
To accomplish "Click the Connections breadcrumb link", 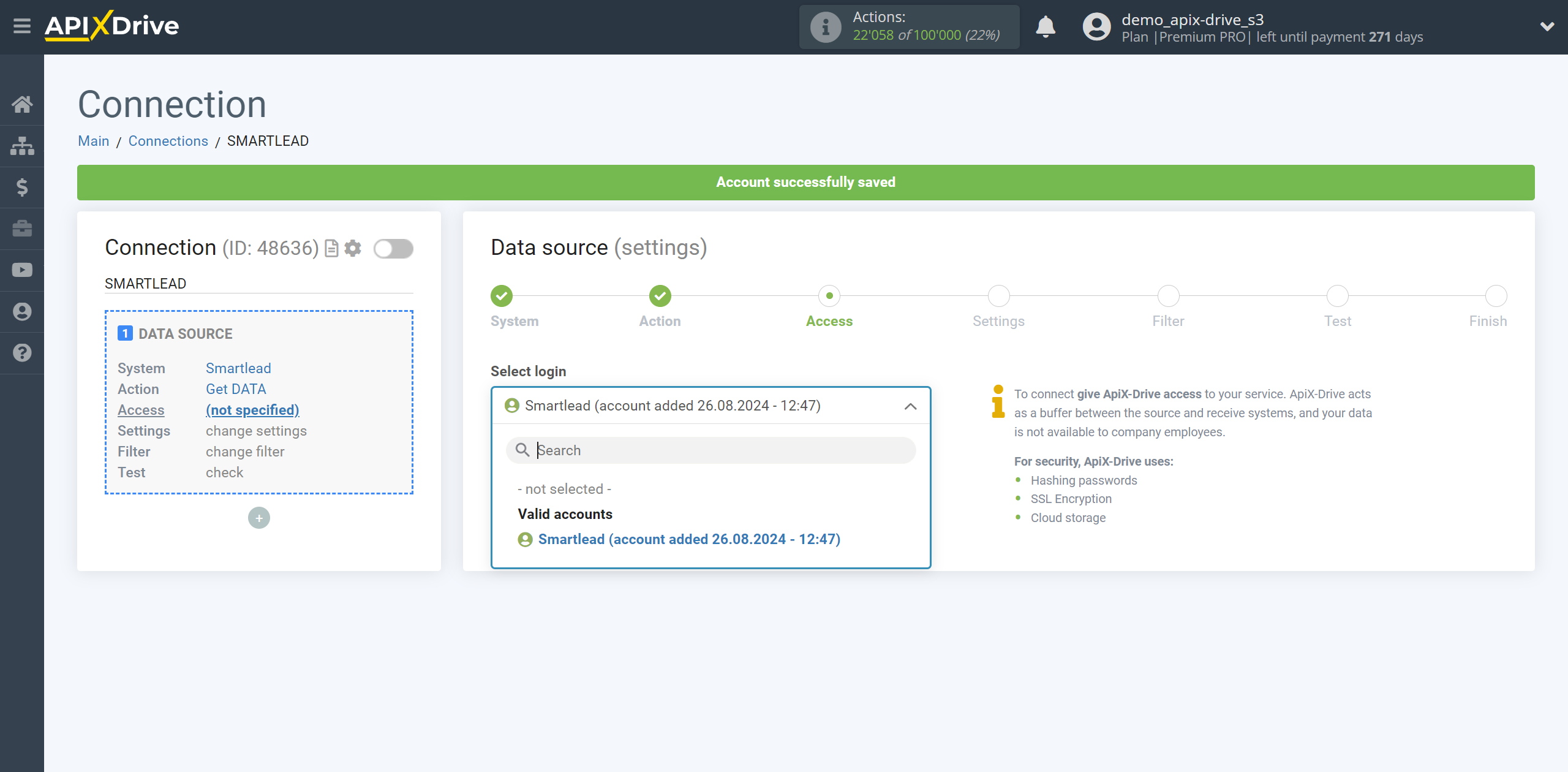I will tap(168, 141).
